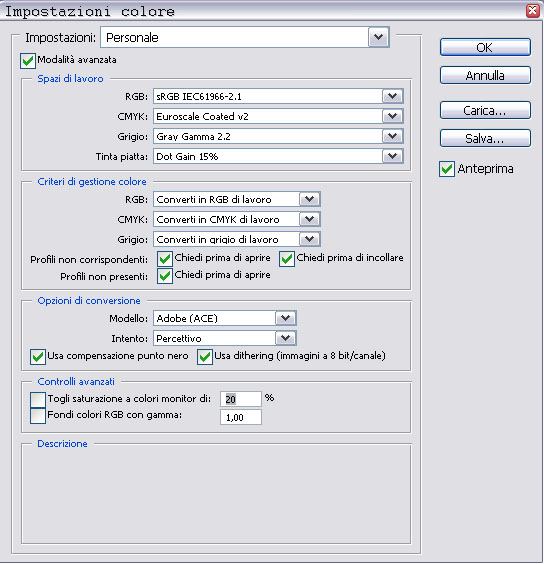Enable Fondi colori RGB con gamma
This screenshot has width=544, height=564.
point(38,416)
